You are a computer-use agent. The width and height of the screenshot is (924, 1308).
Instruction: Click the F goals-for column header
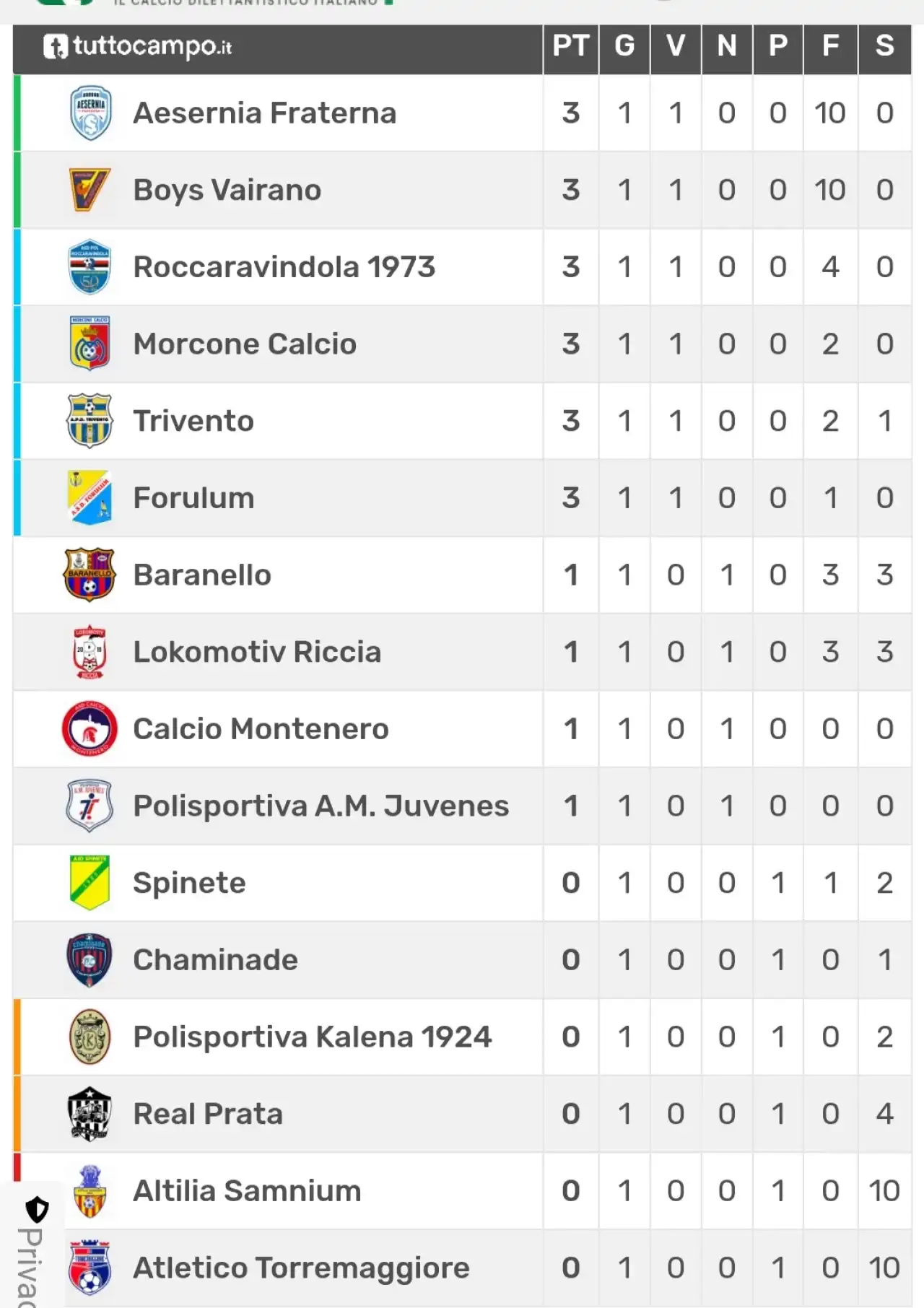[x=830, y=47]
